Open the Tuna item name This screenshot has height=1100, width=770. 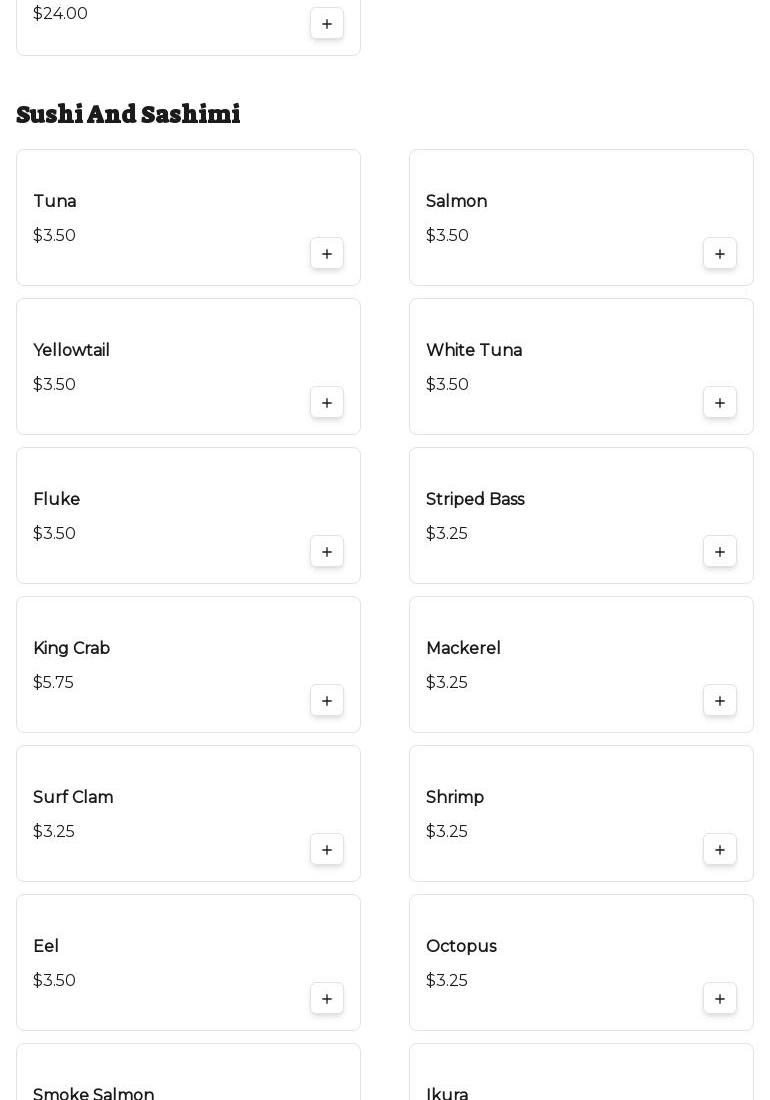pyautogui.click(x=55, y=202)
